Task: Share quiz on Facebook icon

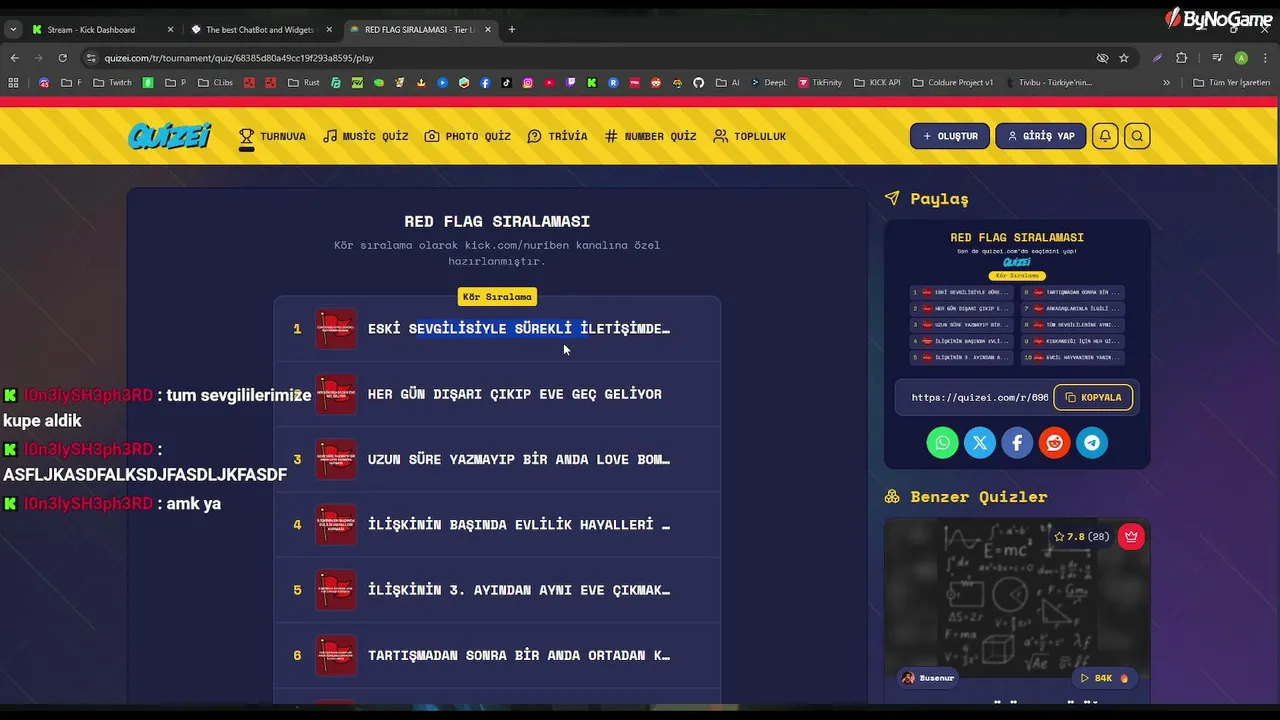Action: (1017, 443)
